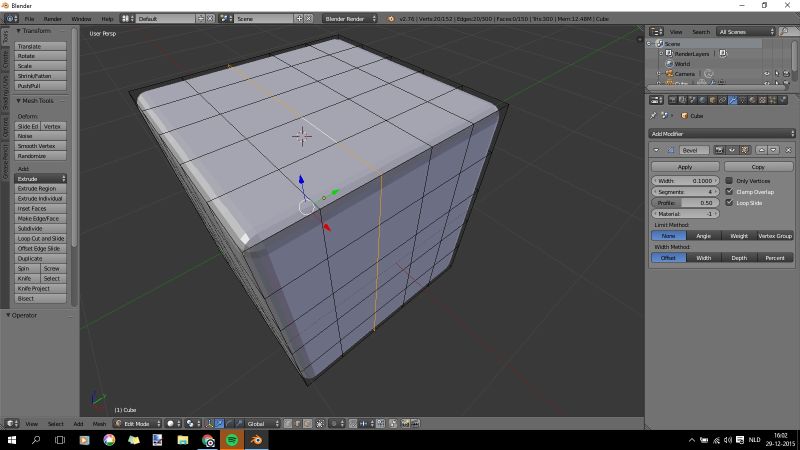Screen dimensions: 800x450
Task: Open the All Scenes outliner filter
Action: point(746,32)
